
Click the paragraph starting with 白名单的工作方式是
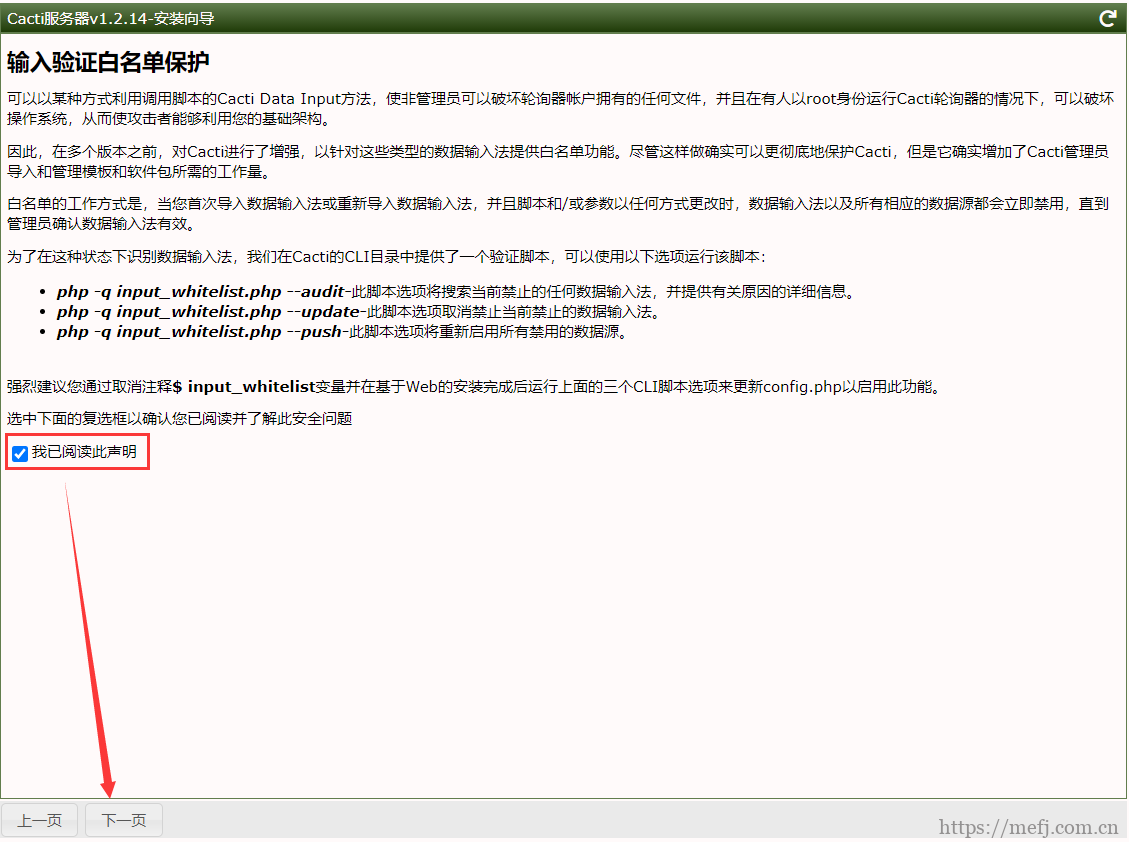pos(557,214)
